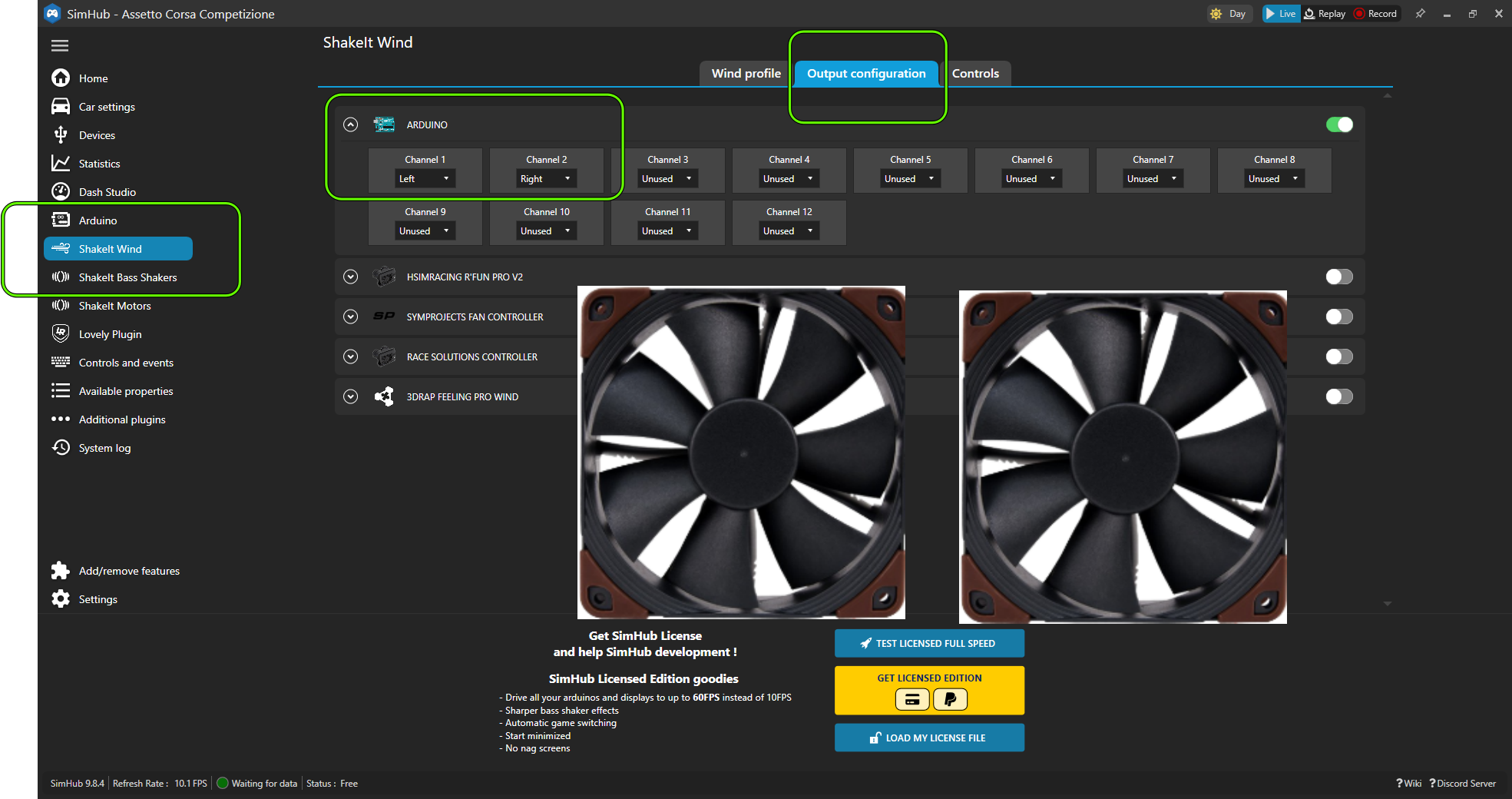Click the pin window icon
The image size is (1512, 799).
tap(1421, 14)
